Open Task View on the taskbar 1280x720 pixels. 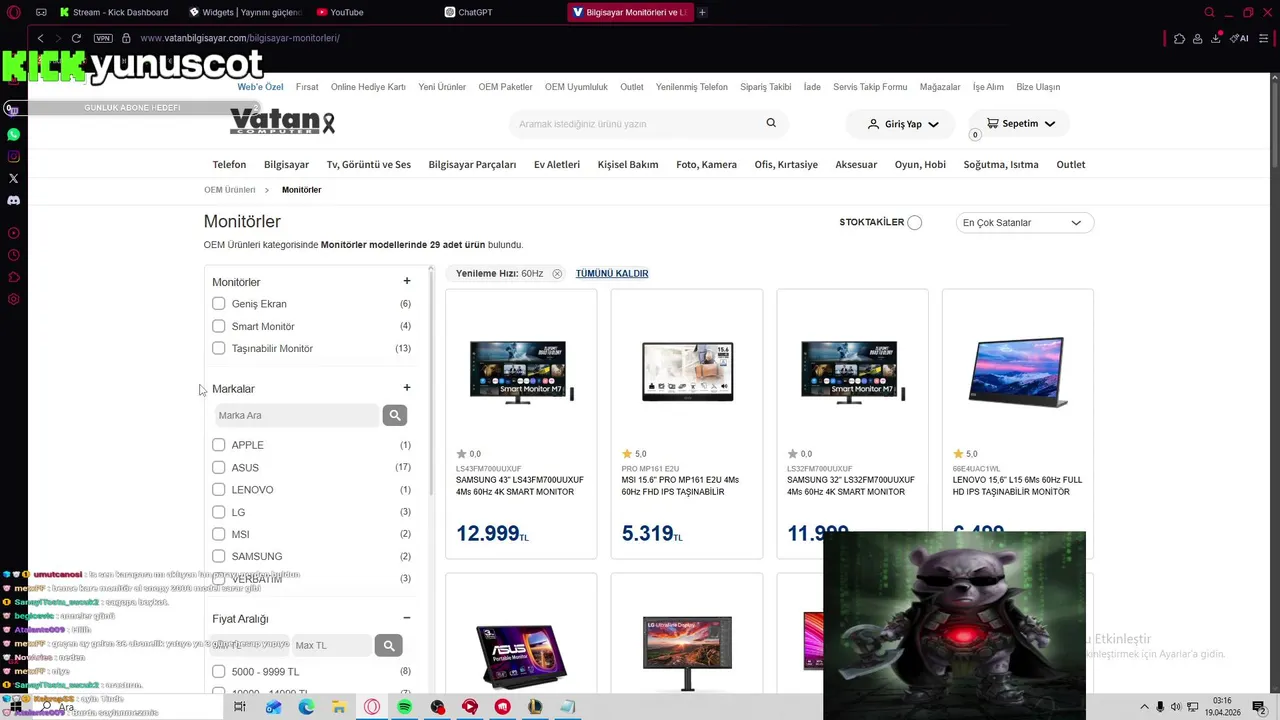[x=240, y=707]
